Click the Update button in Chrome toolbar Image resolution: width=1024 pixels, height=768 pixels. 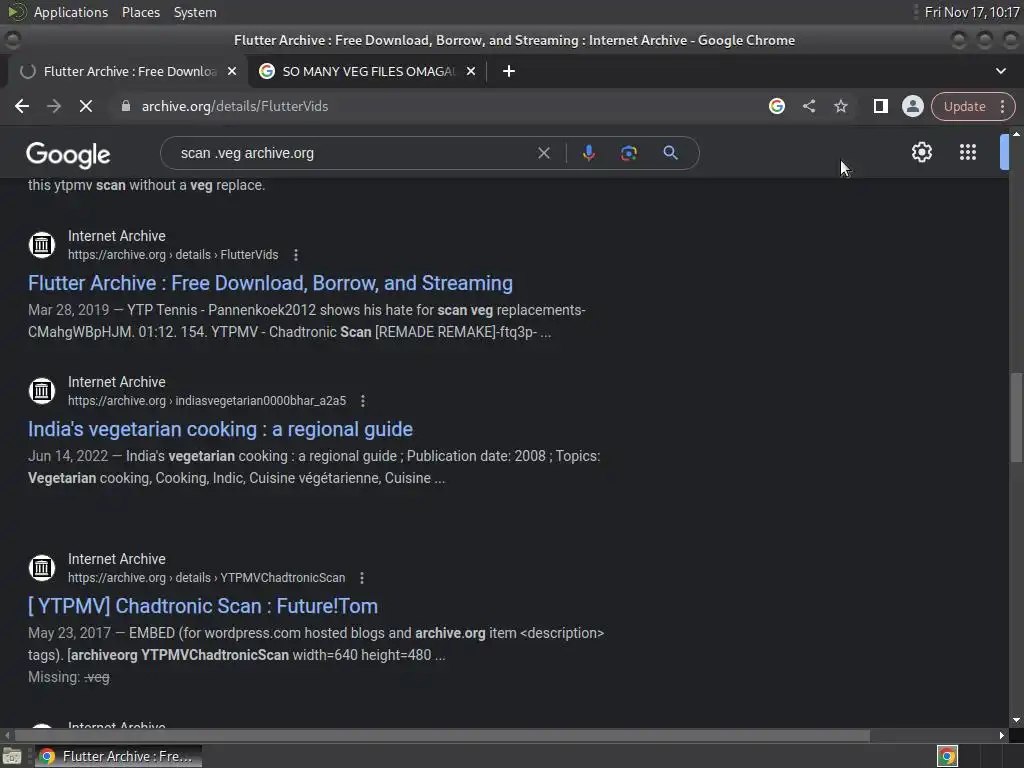point(964,106)
